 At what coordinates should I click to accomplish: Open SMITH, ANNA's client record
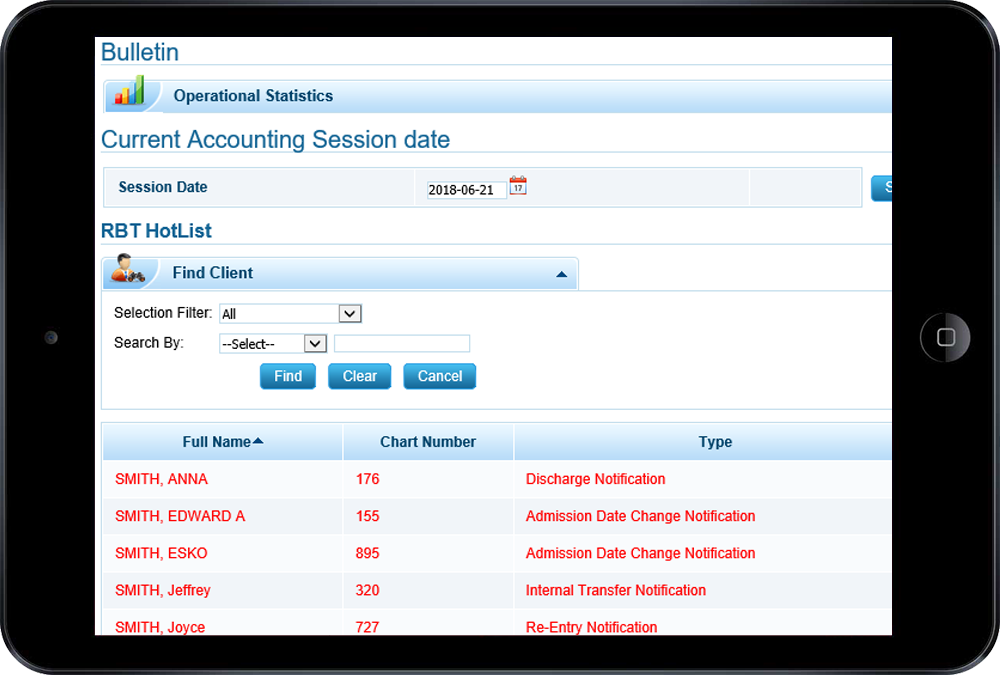pyautogui.click(x=161, y=479)
